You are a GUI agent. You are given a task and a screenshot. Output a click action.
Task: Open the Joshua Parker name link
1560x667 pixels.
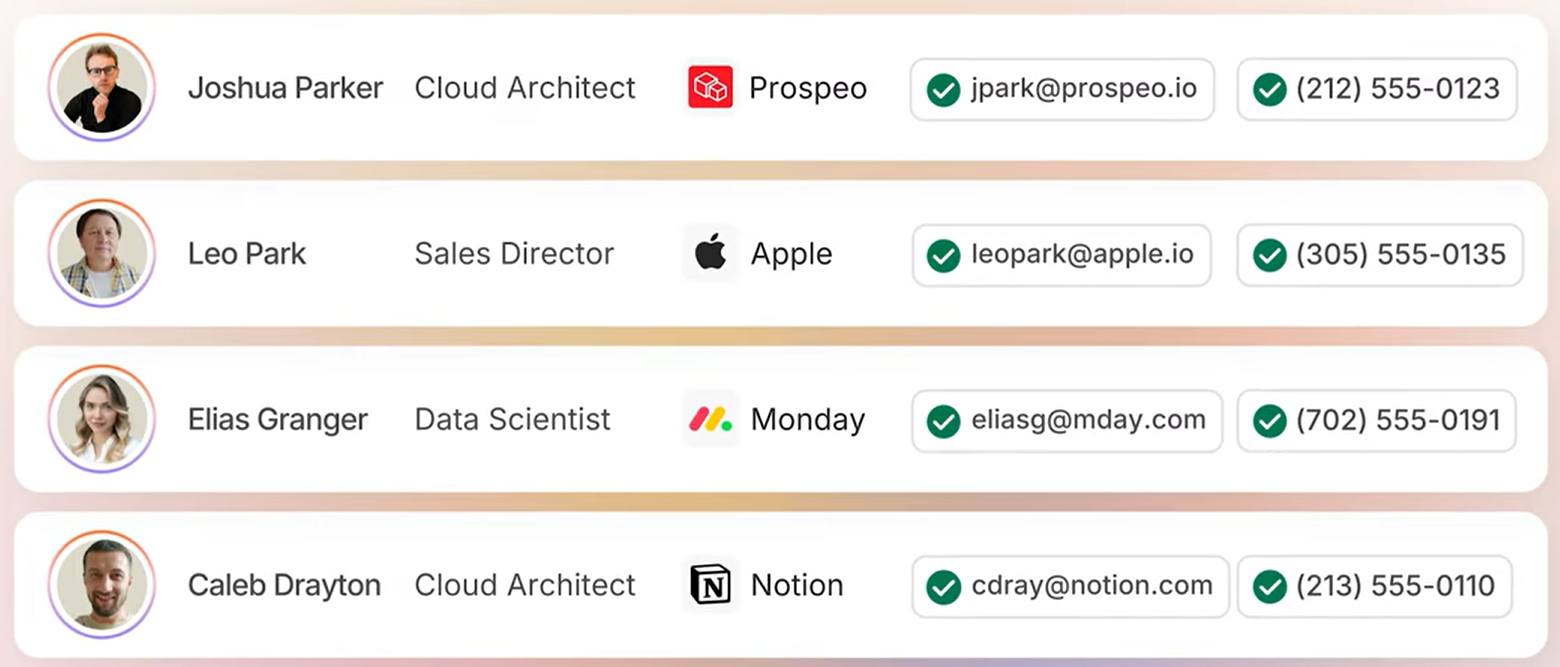[x=286, y=88]
